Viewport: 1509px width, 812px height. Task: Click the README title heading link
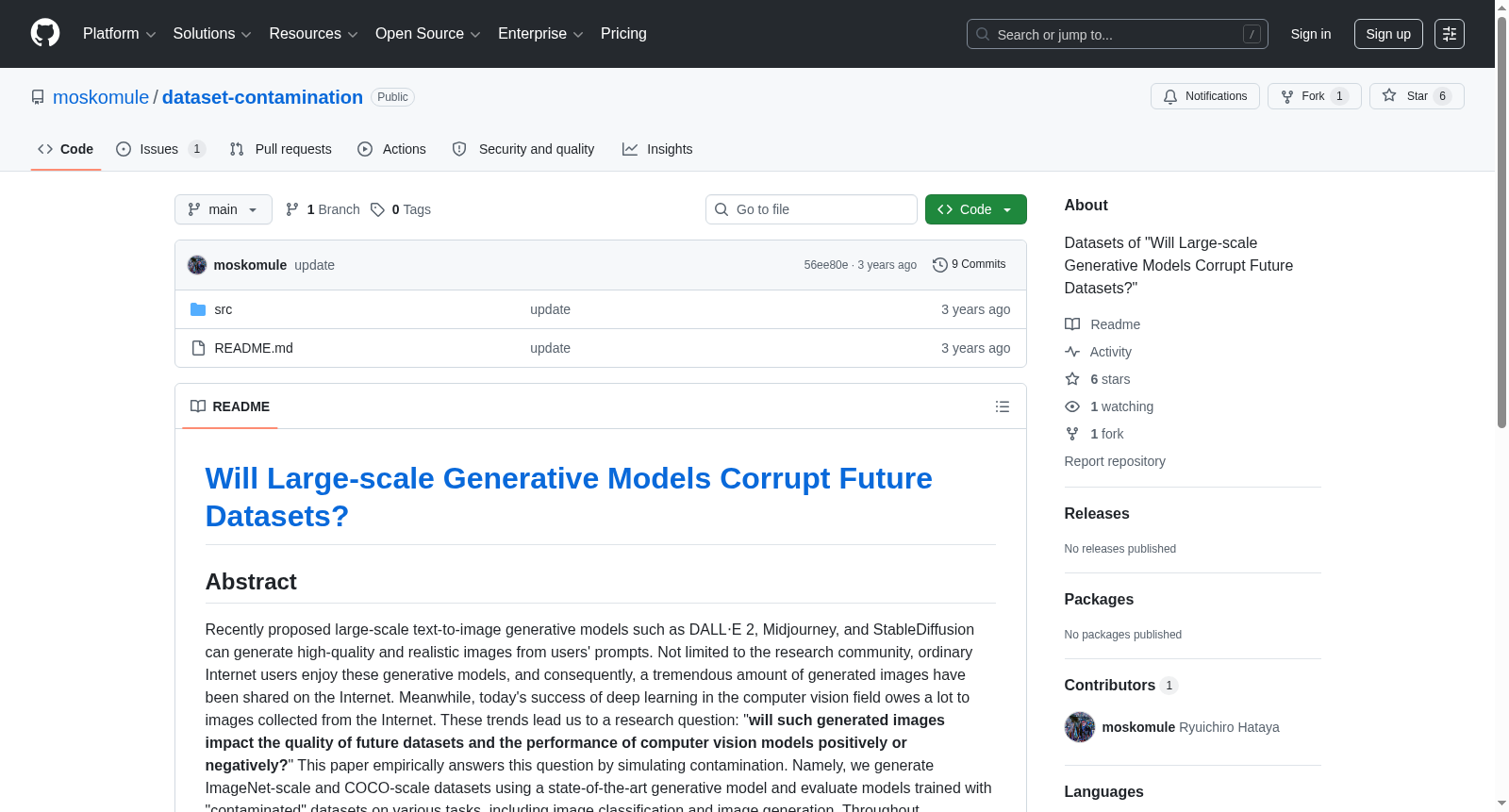pyautogui.click(x=569, y=497)
